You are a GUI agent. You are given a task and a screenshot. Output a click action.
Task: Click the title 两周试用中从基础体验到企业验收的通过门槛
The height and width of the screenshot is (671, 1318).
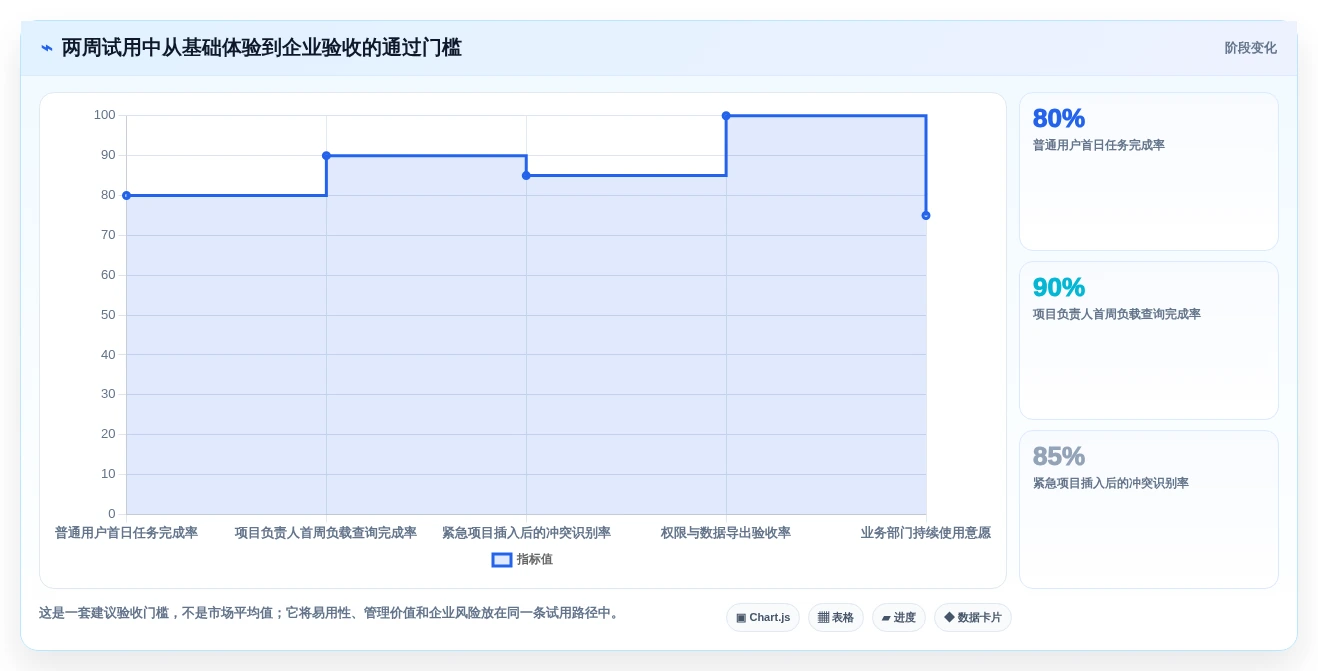262,48
